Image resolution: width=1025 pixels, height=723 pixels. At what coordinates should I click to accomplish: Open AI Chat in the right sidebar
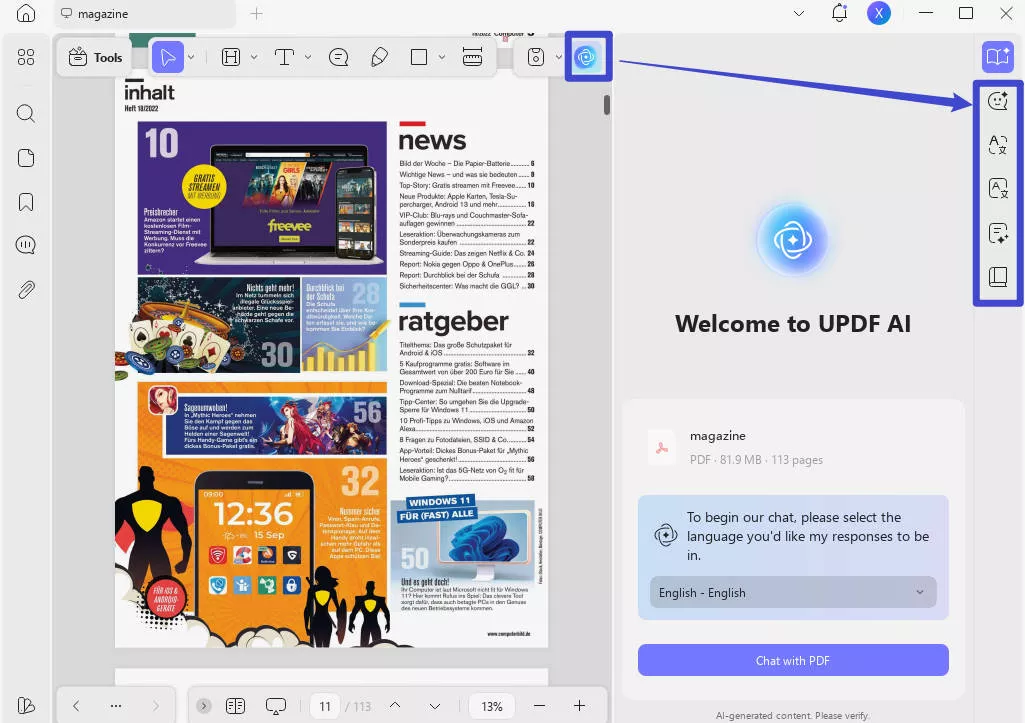(x=997, y=100)
